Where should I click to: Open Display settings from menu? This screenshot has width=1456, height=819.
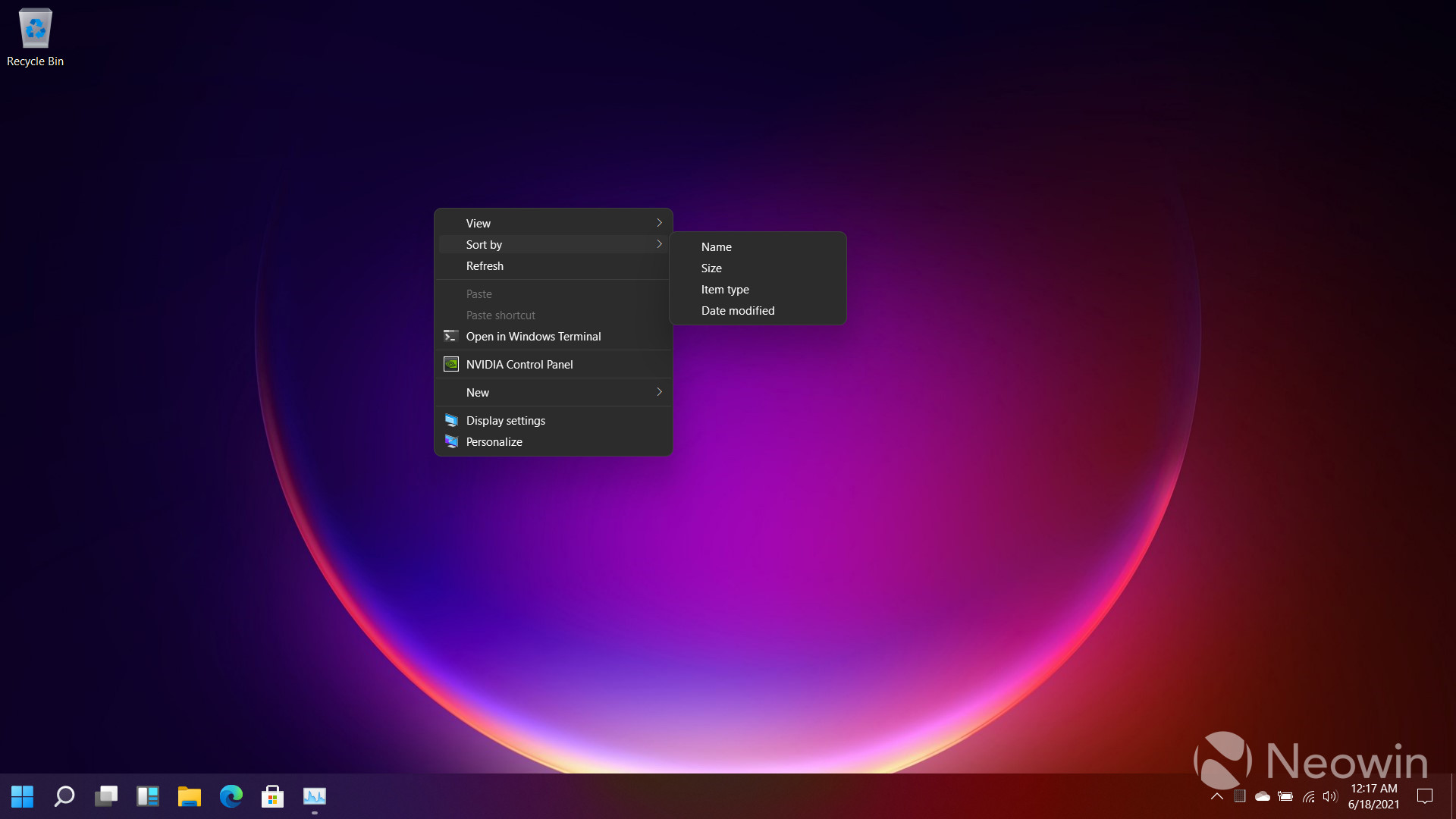coord(506,421)
